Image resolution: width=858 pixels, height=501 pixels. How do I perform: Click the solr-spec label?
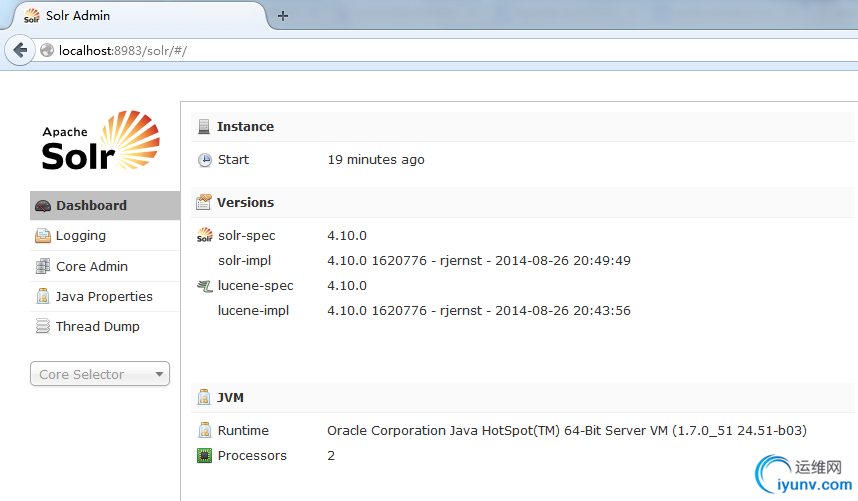pyautogui.click(x=247, y=236)
